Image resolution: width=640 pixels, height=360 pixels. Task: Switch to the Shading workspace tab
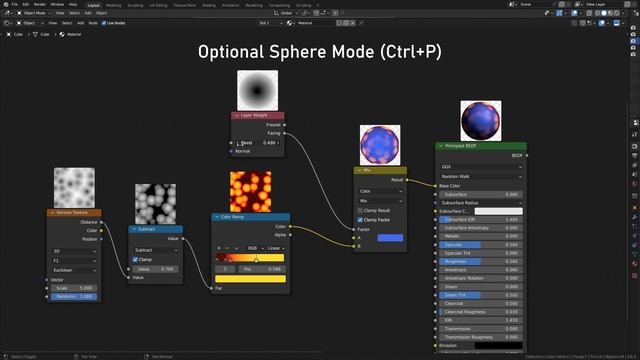point(209,5)
